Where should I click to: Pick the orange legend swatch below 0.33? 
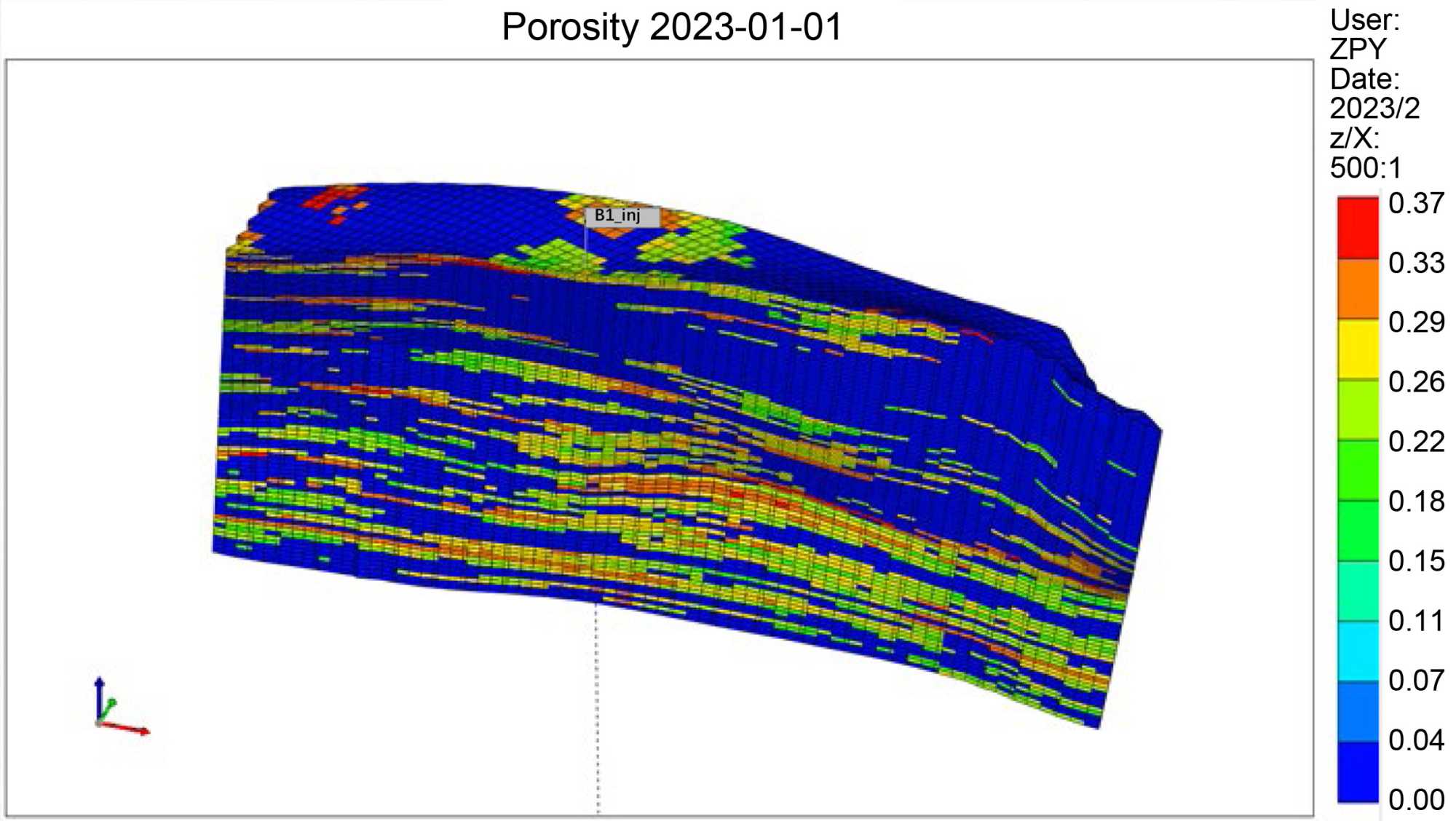tap(1357, 288)
